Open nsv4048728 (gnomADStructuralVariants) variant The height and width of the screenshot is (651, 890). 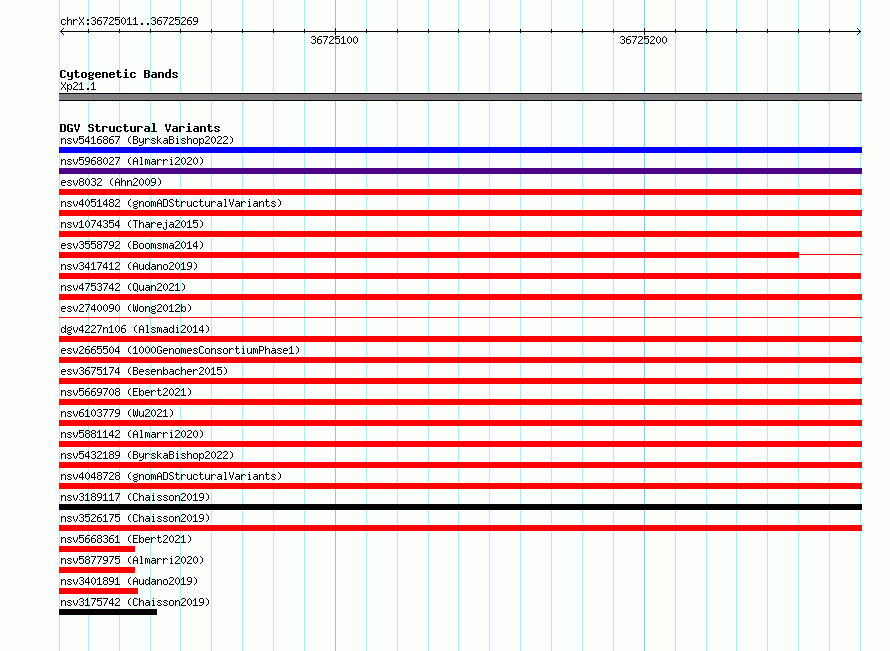(x=171, y=476)
